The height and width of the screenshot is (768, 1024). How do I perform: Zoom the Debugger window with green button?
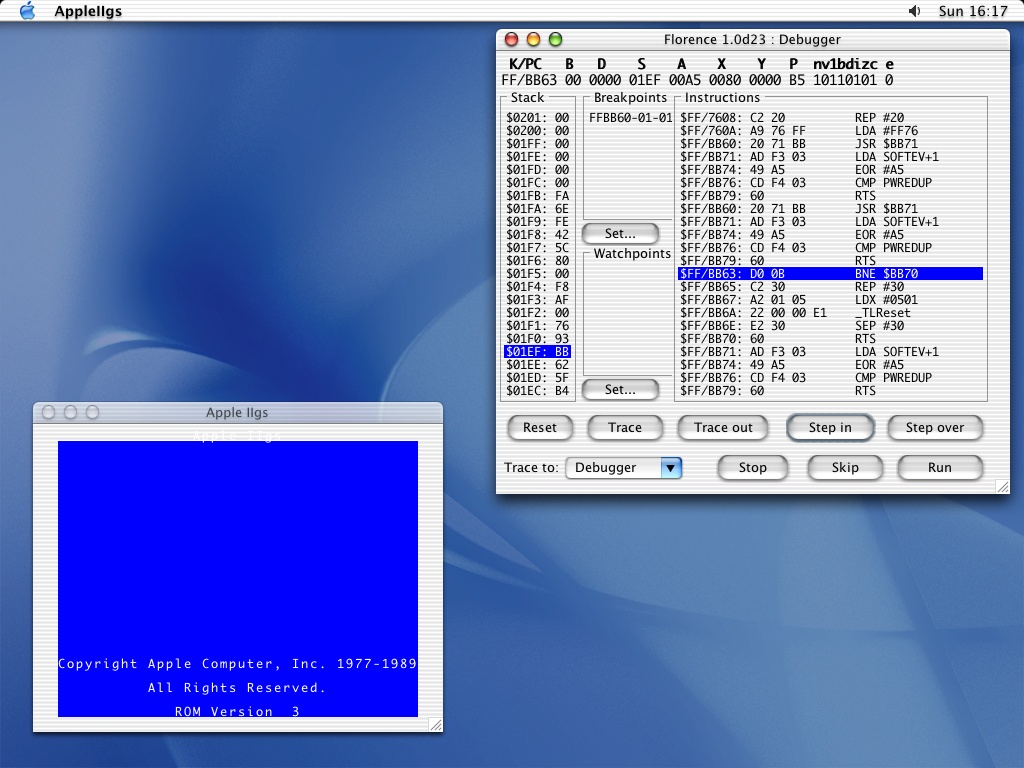pyautogui.click(x=556, y=40)
